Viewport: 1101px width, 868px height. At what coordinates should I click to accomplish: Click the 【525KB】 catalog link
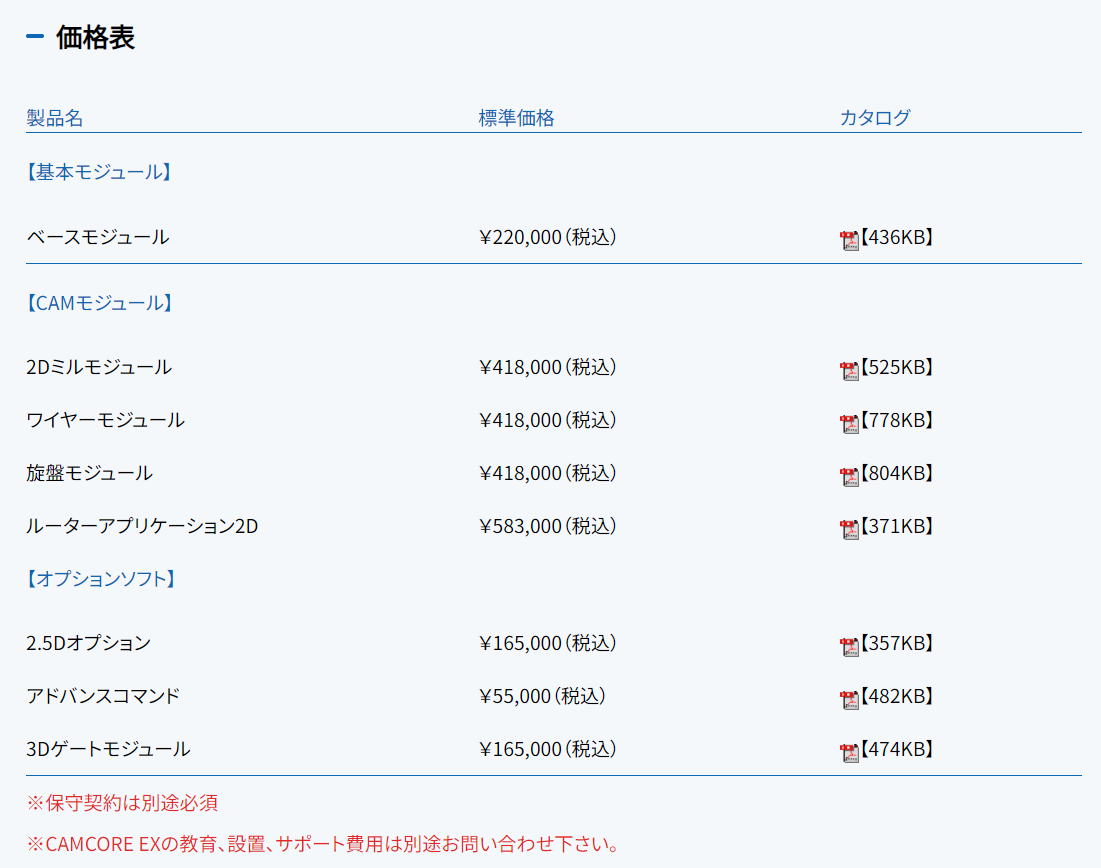[897, 368]
